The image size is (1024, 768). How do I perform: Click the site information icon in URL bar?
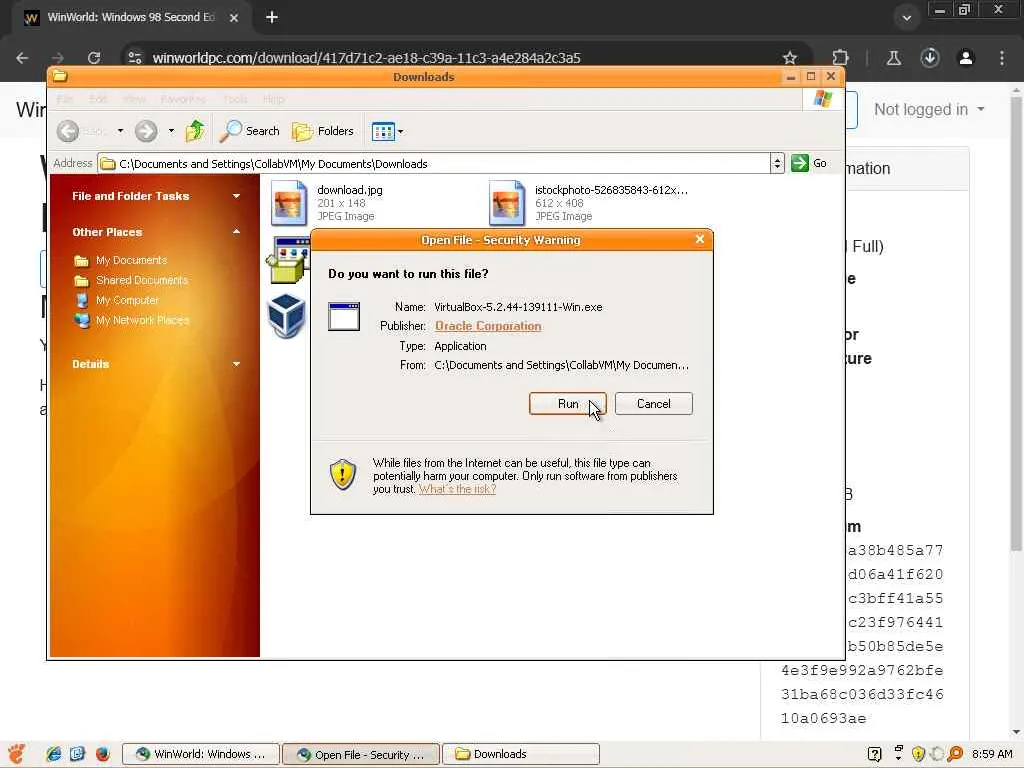point(135,57)
